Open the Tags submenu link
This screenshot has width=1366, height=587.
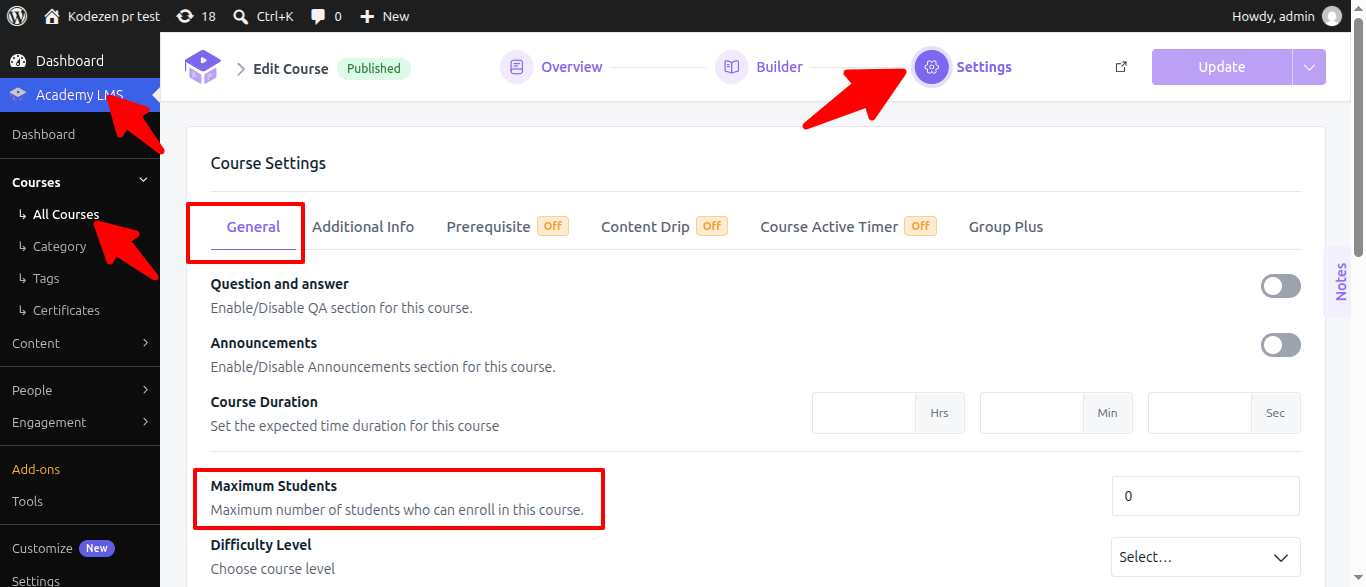click(x=46, y=278)
